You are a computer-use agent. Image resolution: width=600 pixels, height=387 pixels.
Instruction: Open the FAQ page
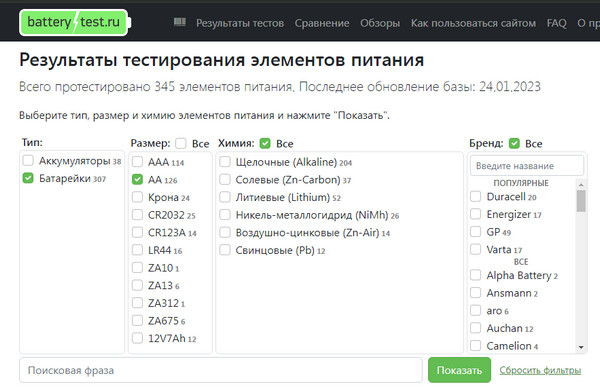point(556,23)
